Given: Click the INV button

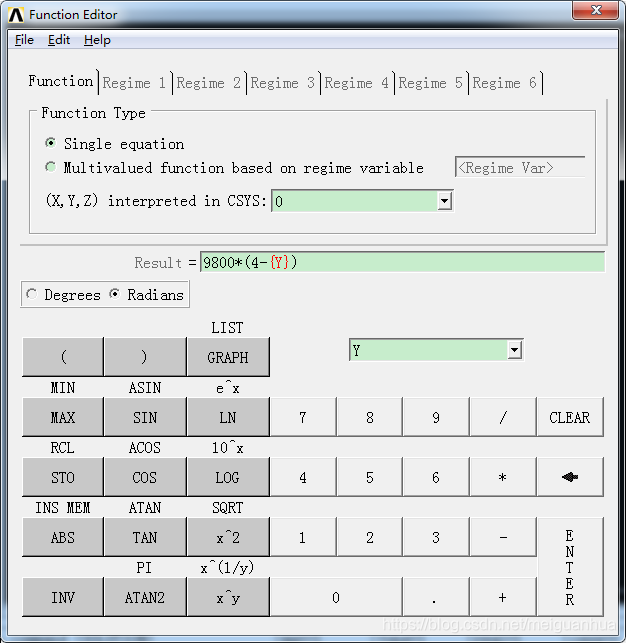Looking at the screenshot, I should point(63,597).
